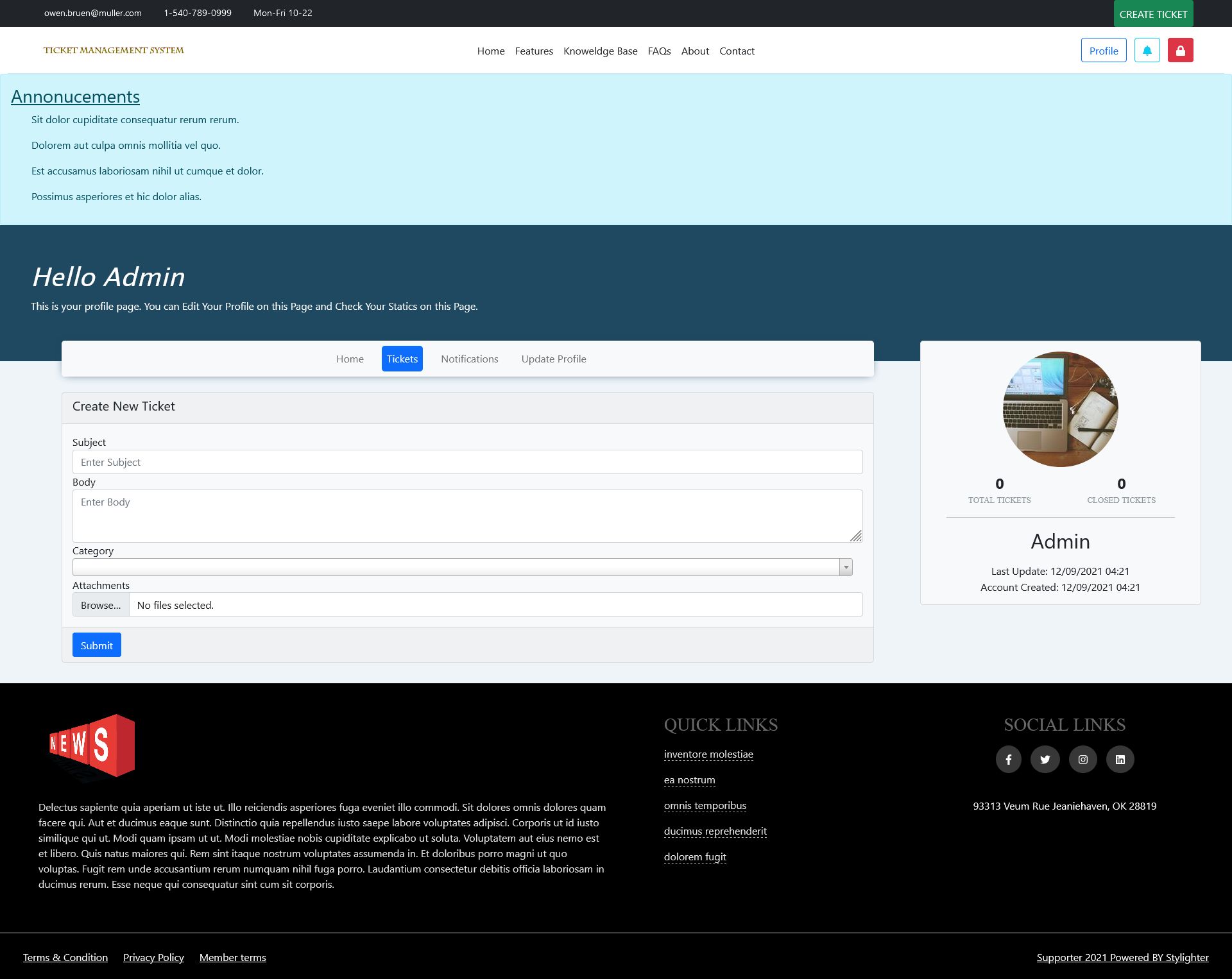Click the NEWS logo in footer
The height and width of the screenshot is (979, 1232).
[x=92, y=745]
